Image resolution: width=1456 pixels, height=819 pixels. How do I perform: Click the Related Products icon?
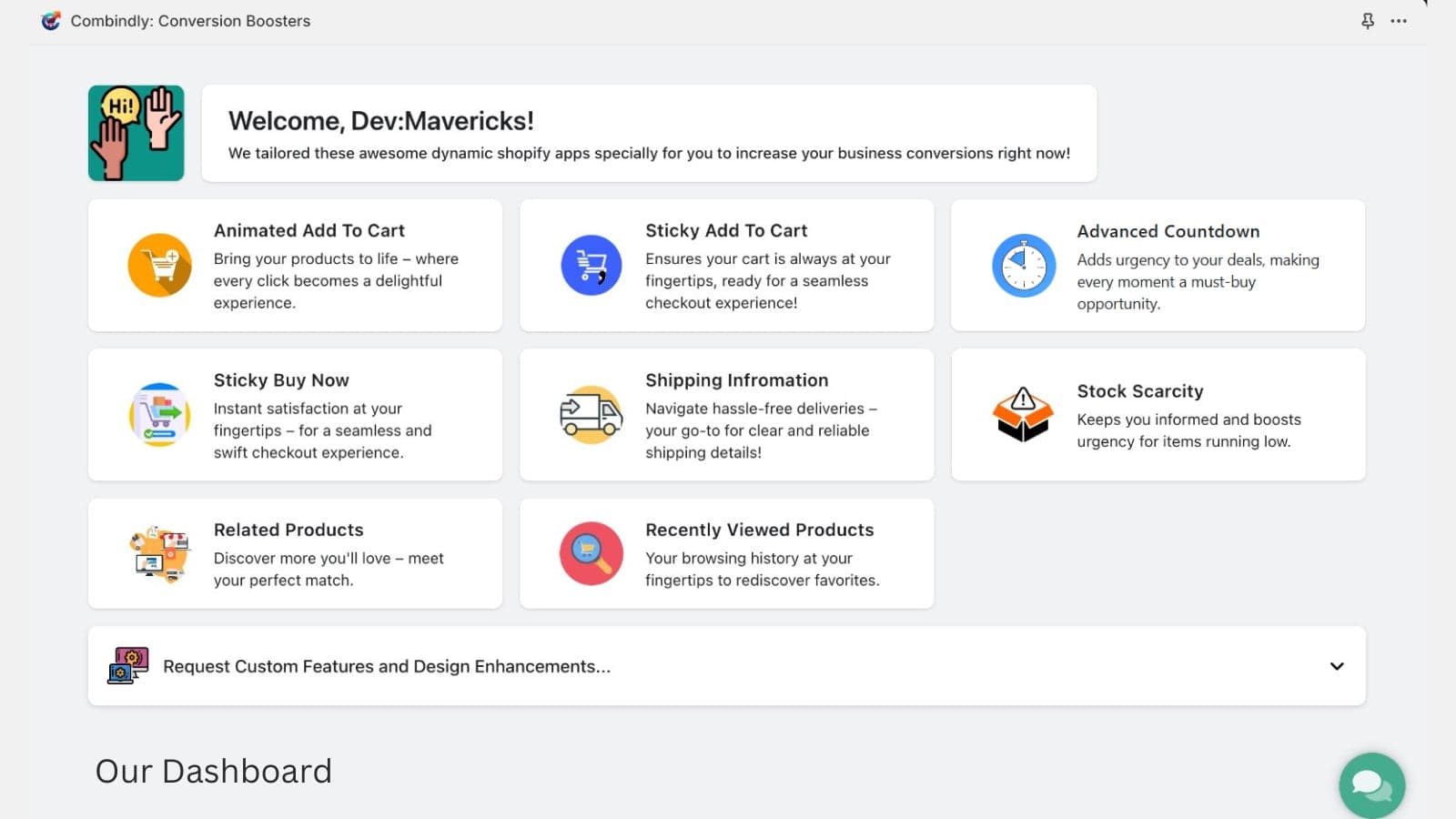pyautogui.click(x=159, y=553)
